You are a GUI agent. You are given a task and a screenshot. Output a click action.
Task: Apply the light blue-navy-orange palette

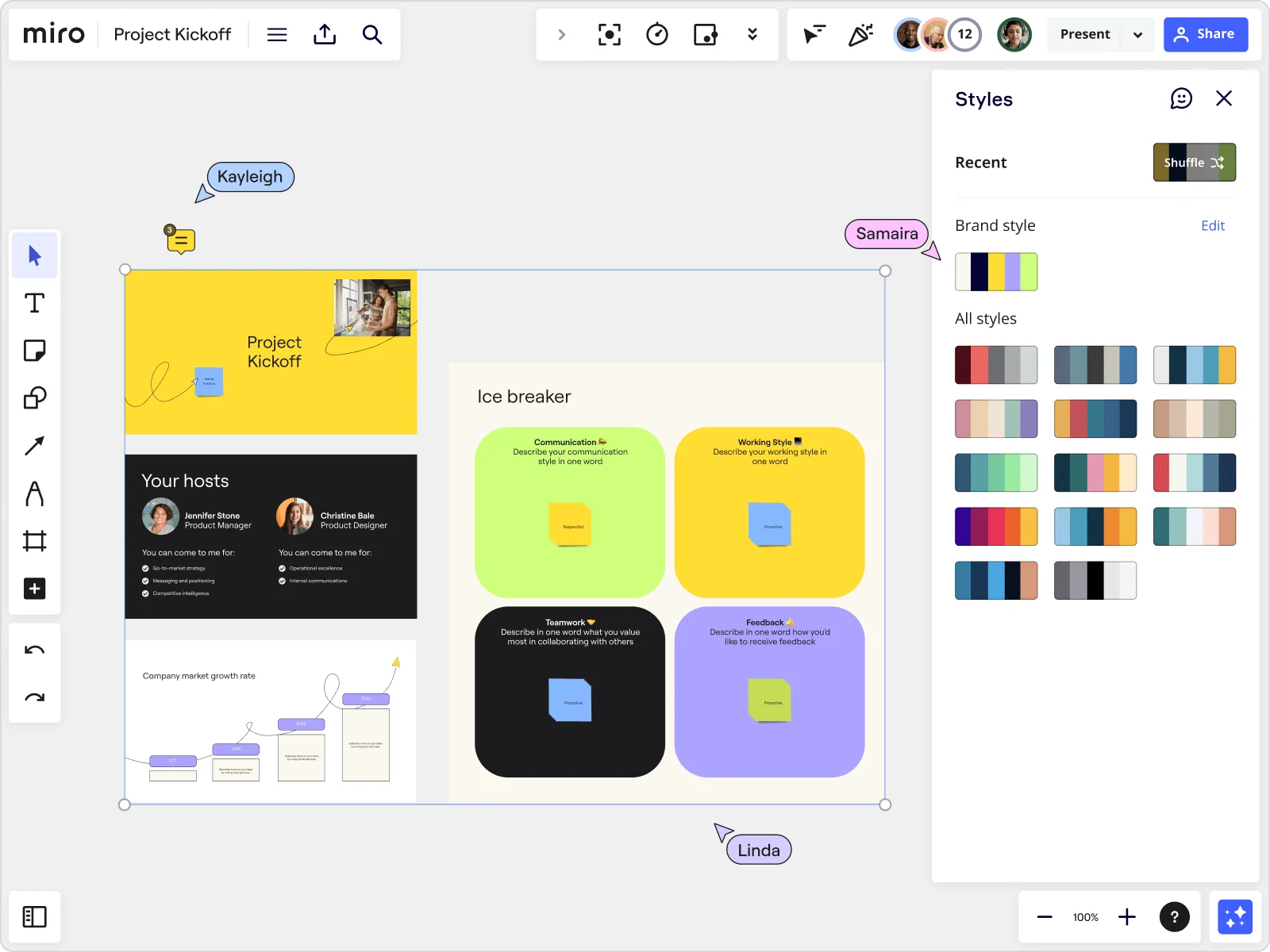(x=1095, y=527)
